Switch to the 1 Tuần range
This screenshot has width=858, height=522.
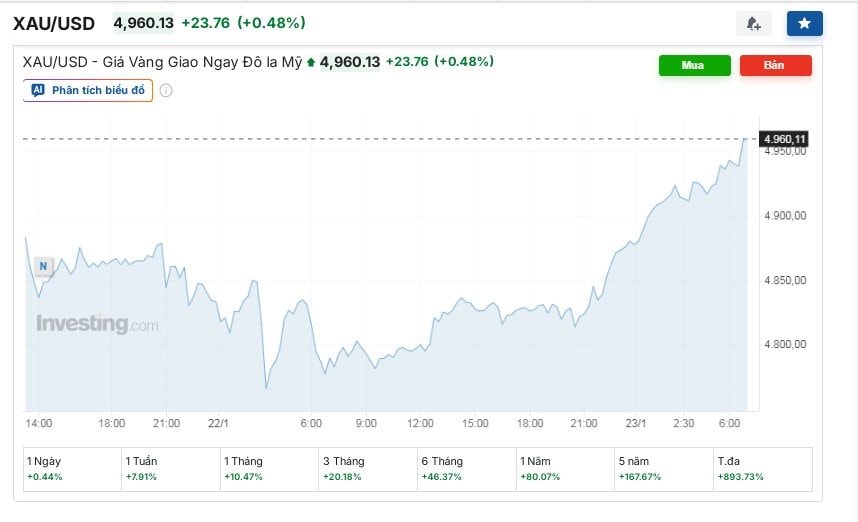tap(169, 468)
